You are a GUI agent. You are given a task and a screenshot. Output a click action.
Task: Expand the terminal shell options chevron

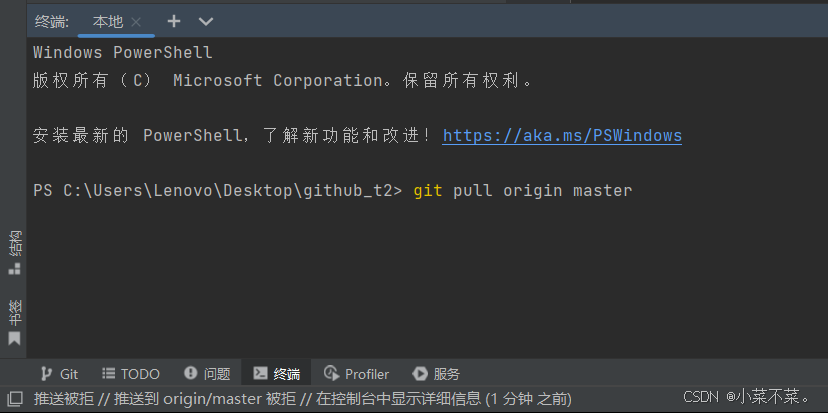point(206,21)
